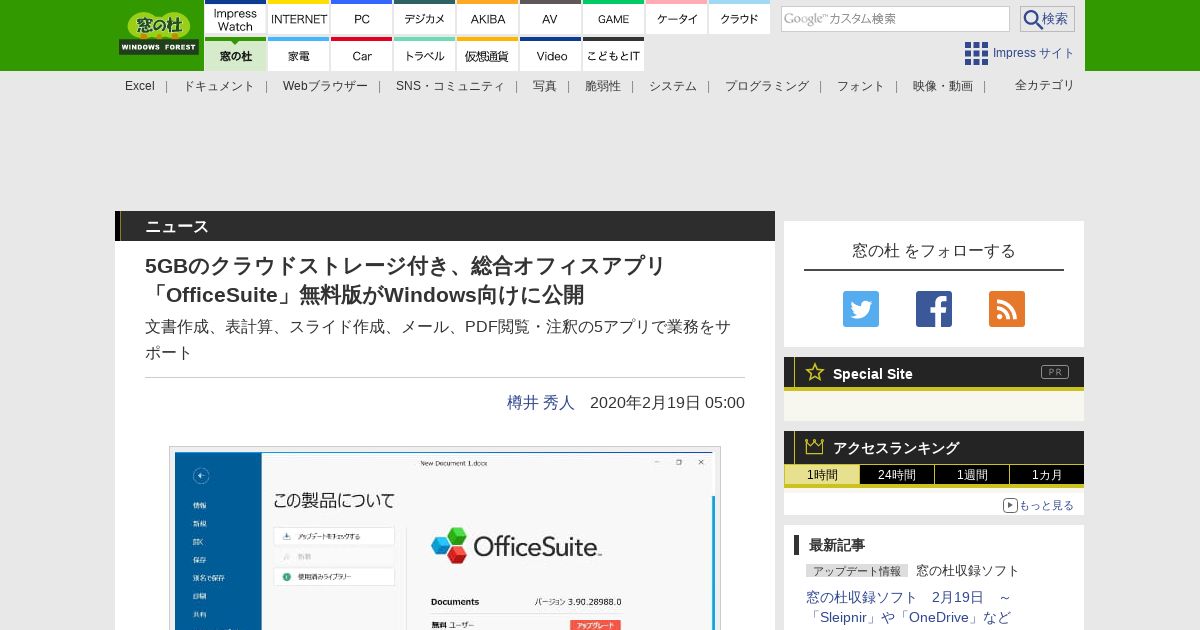The width and height of the screenshot is (1200, 630).
Task: Show 全カテゴリ list
Action: [1045, 85]
